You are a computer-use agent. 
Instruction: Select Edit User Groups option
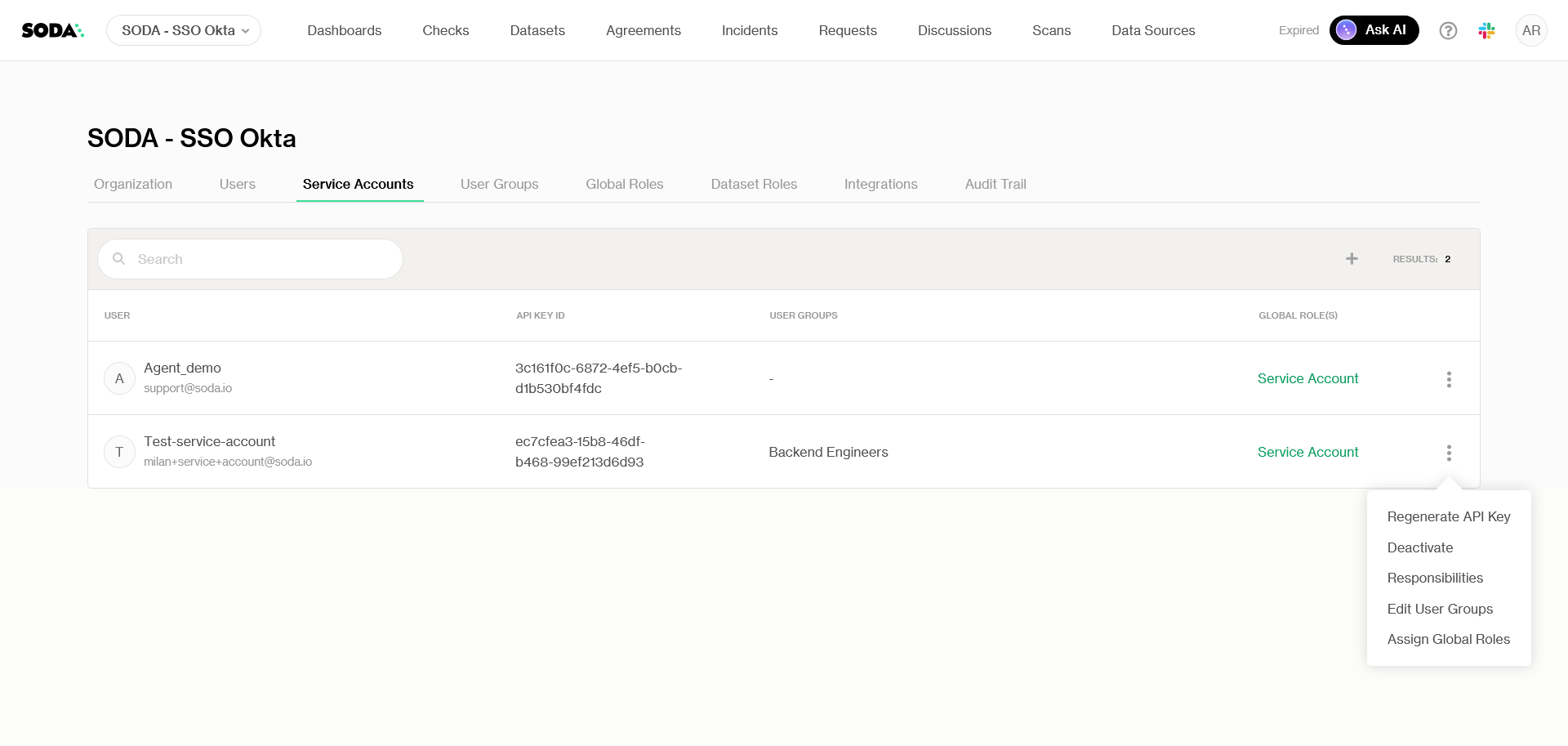pos(1439,609)
